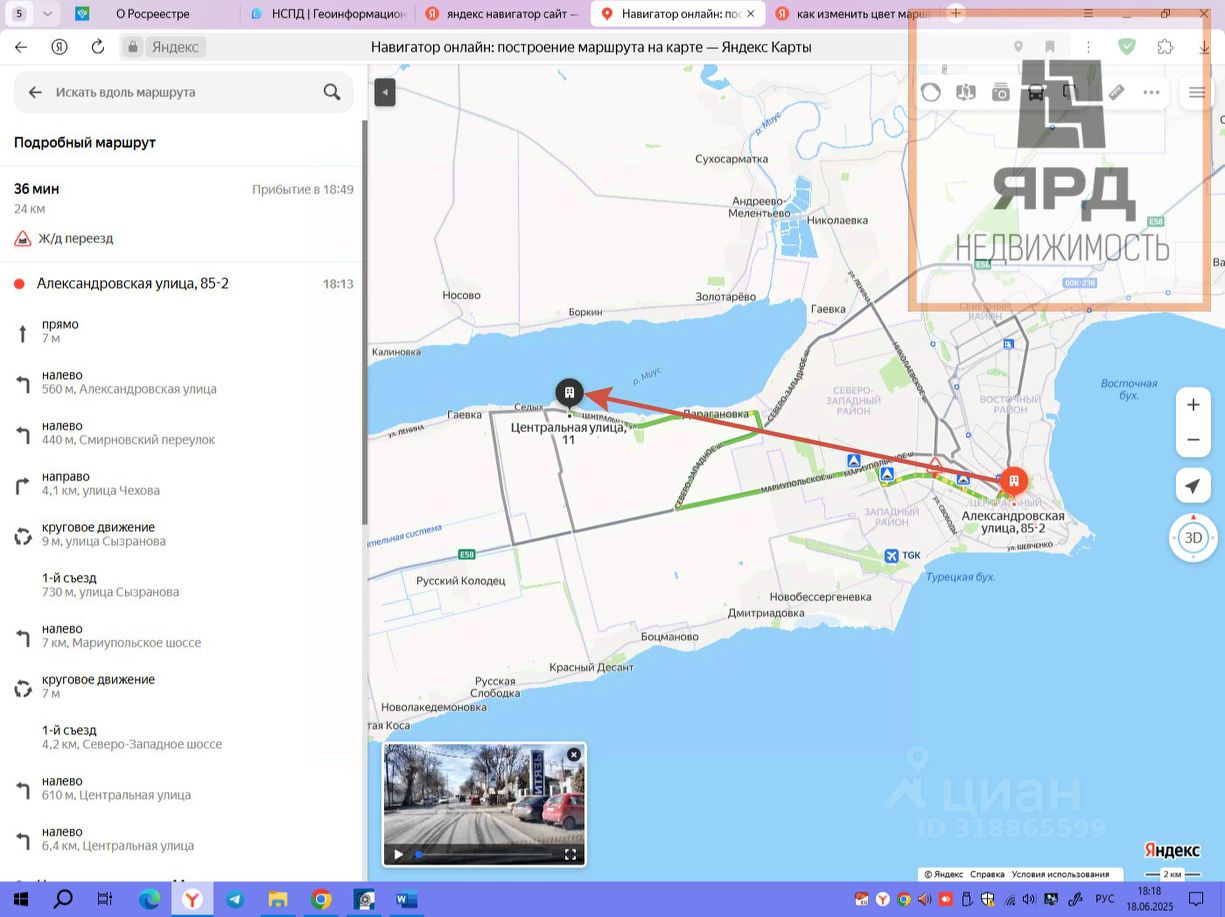
Task: Zoom in the map with plus button
Action: 1192,405
